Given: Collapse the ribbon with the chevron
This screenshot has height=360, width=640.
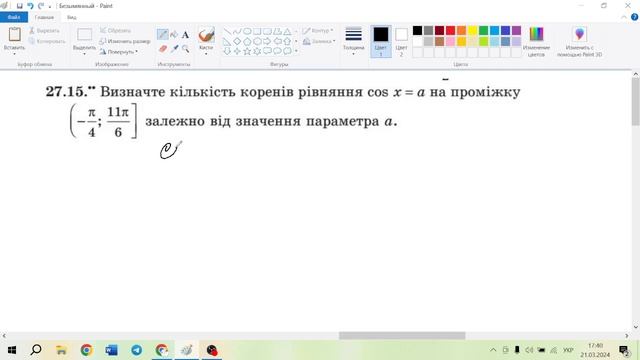Looking at the screenshot, I should click(x=624, y=17).
